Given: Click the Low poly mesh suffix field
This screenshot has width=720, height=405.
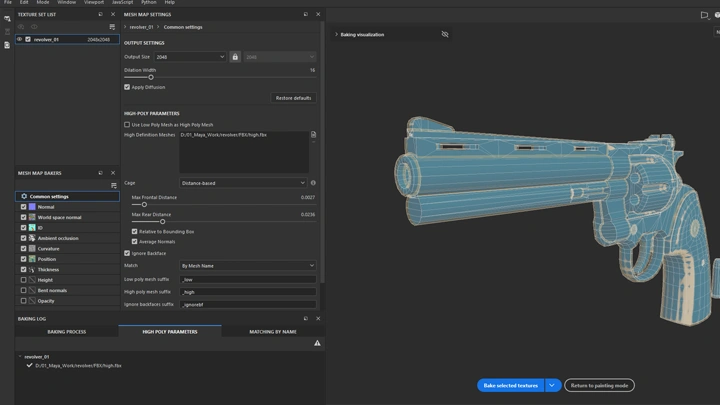Looking at the screenshot, I should tap(248, 279).
